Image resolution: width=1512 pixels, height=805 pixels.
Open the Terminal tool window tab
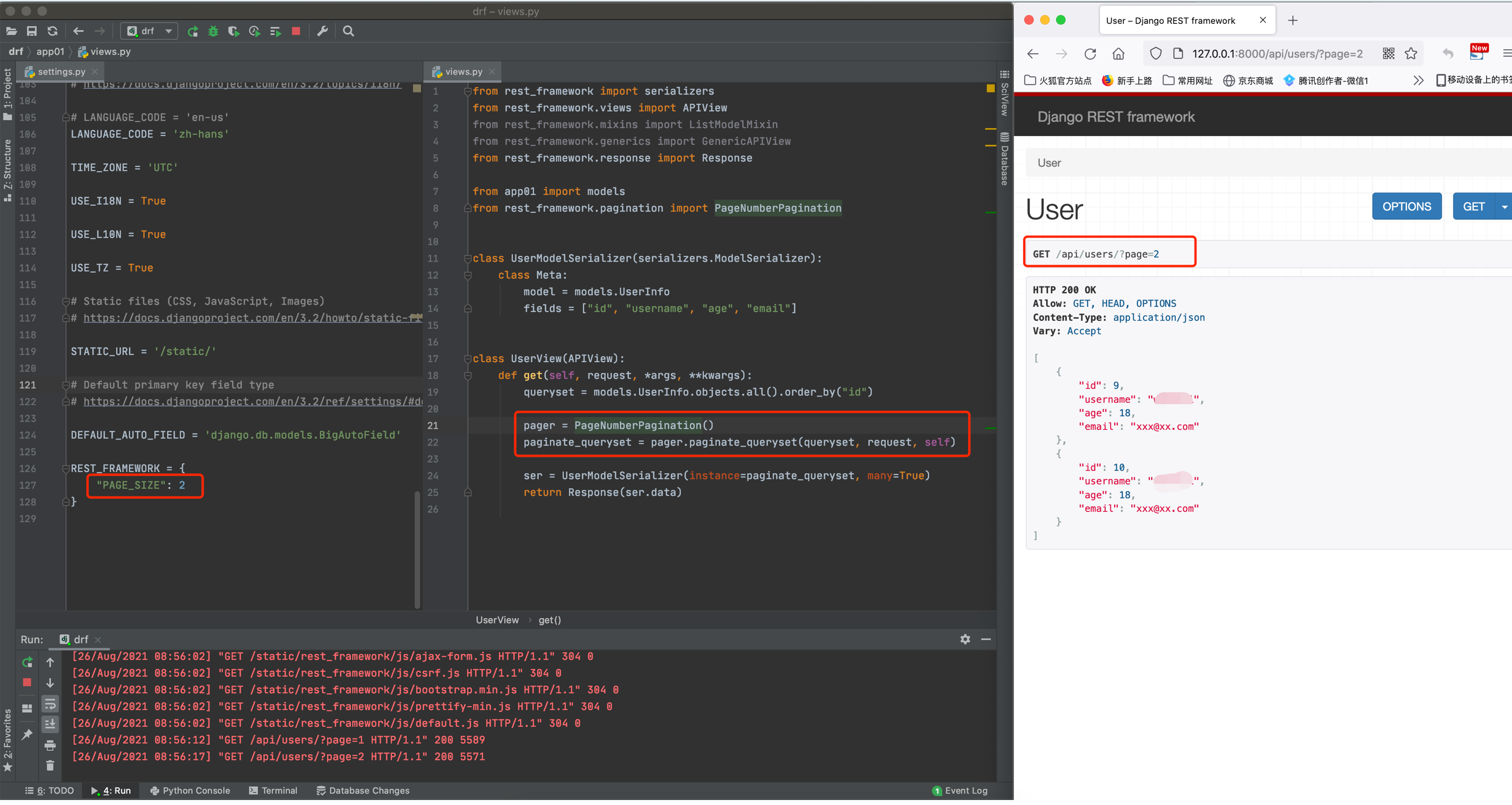(274, 791)
